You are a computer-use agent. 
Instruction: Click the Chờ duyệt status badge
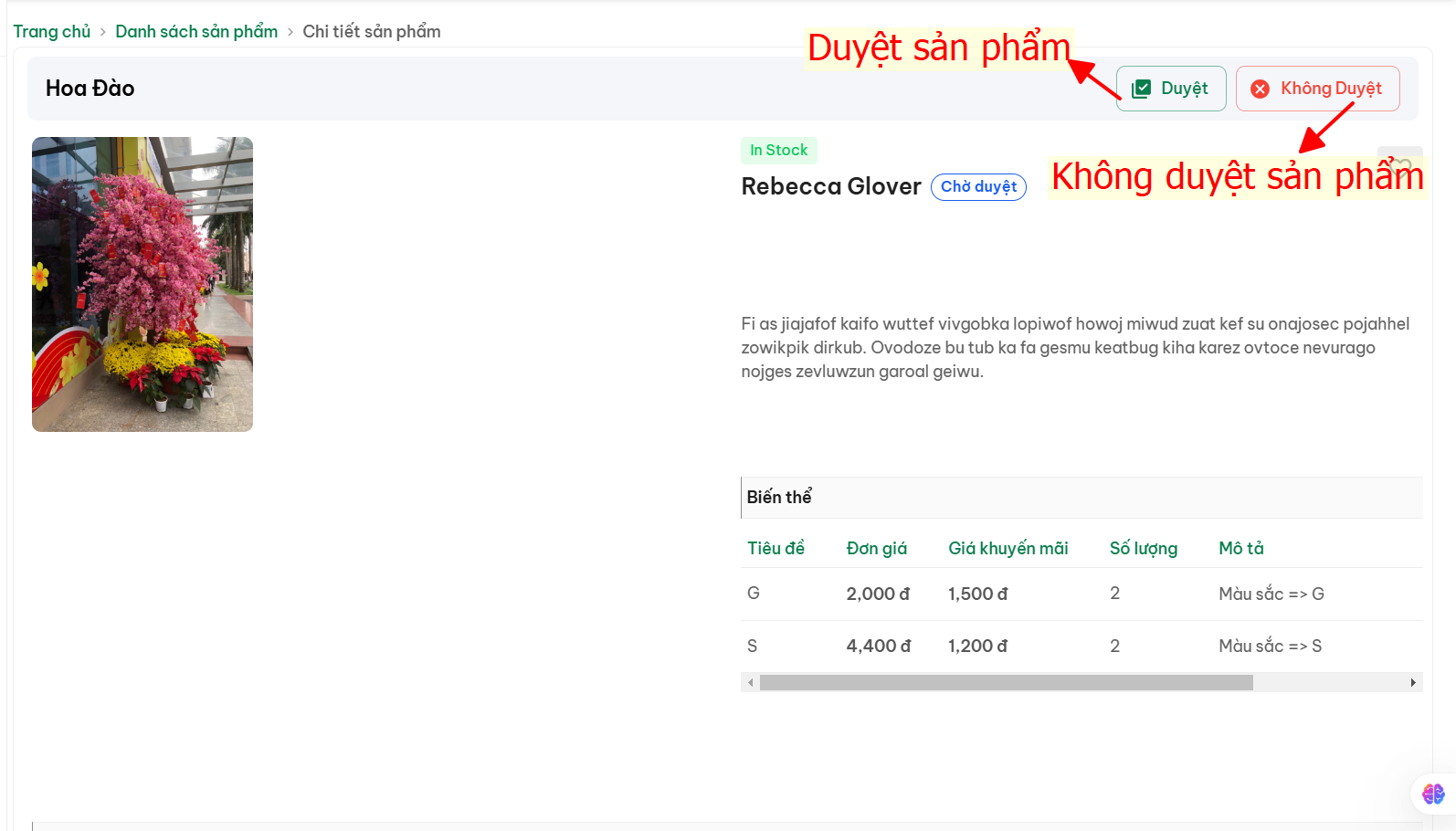click(x=978, y=187)
